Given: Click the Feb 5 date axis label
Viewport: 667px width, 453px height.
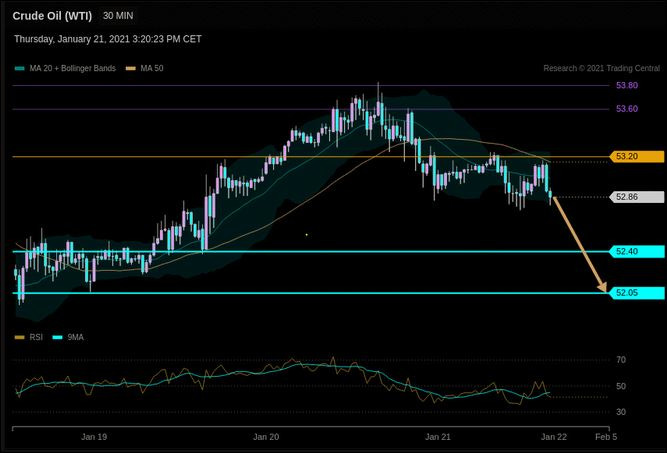Looking at the screenshot, I should (606, 437).
